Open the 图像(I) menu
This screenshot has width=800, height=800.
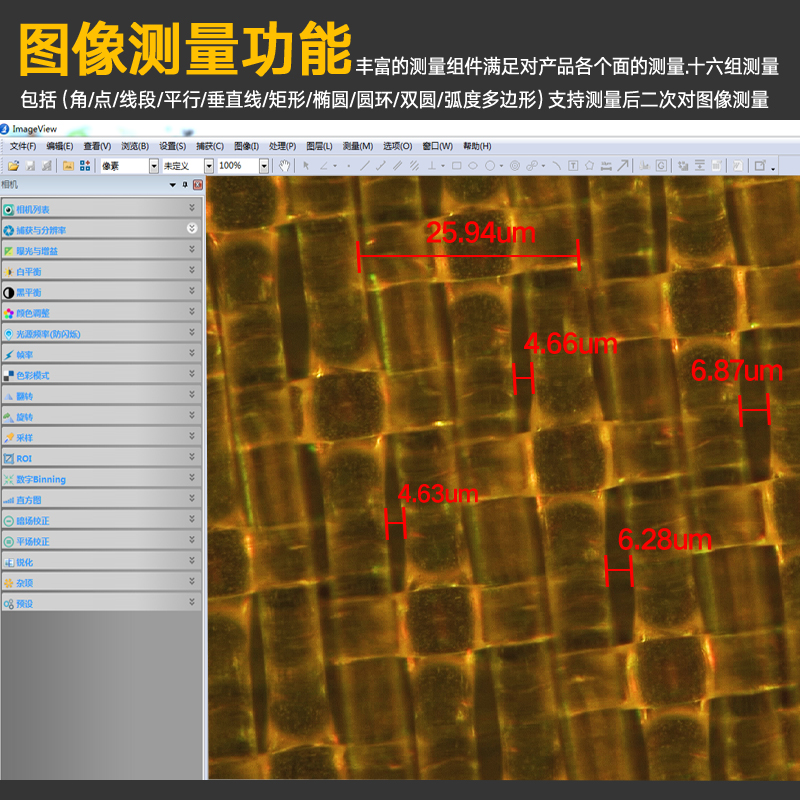point(246,146)
